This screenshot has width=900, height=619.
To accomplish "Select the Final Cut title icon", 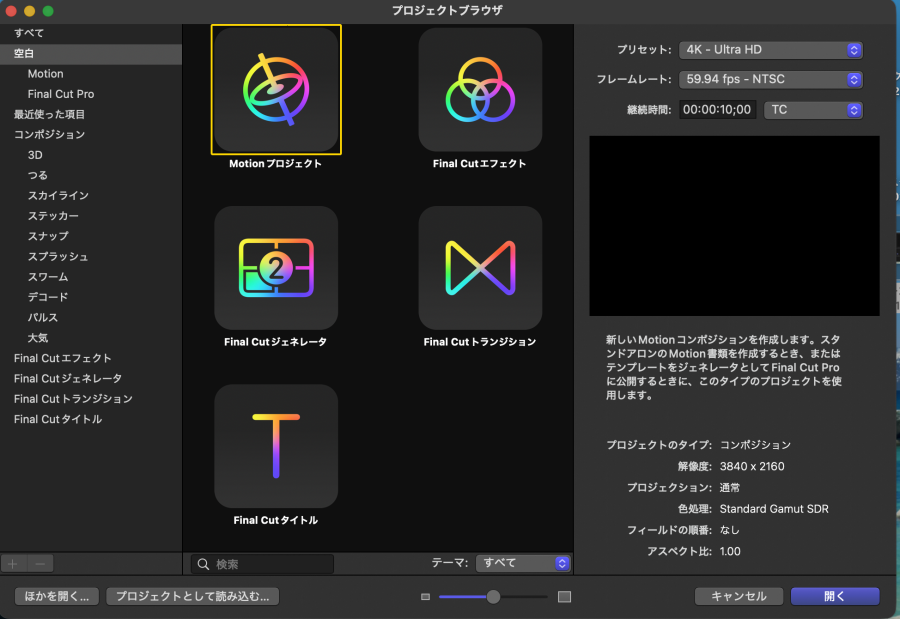I will 276,446.
